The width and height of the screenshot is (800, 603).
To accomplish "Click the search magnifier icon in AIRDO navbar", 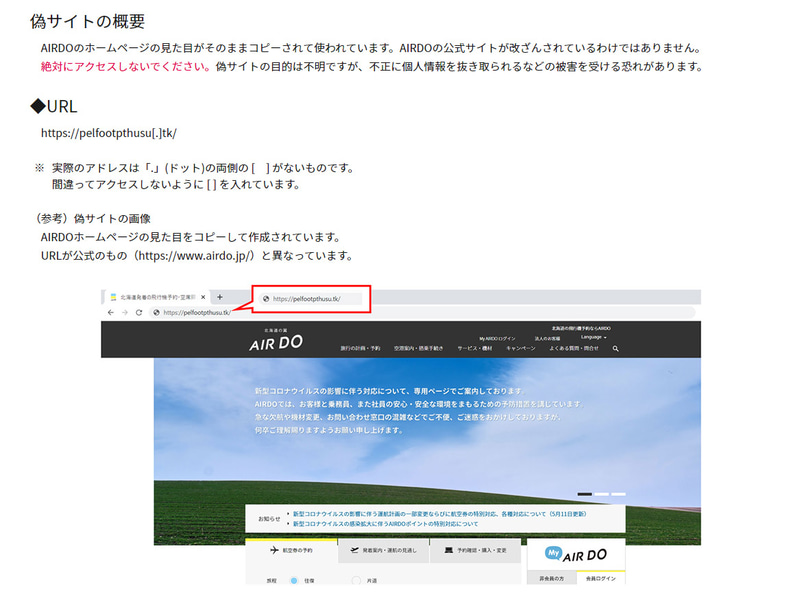I will [615, 347].
